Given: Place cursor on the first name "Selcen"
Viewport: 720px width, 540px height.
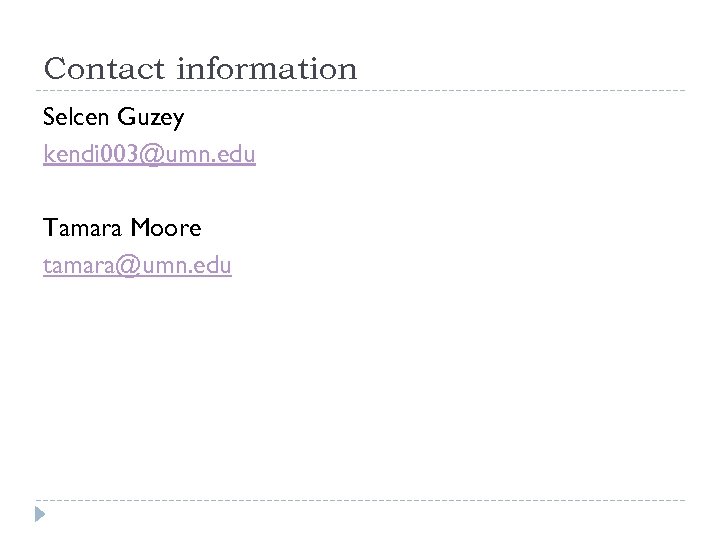Looking at the screenshot, I should coord(77,118).
